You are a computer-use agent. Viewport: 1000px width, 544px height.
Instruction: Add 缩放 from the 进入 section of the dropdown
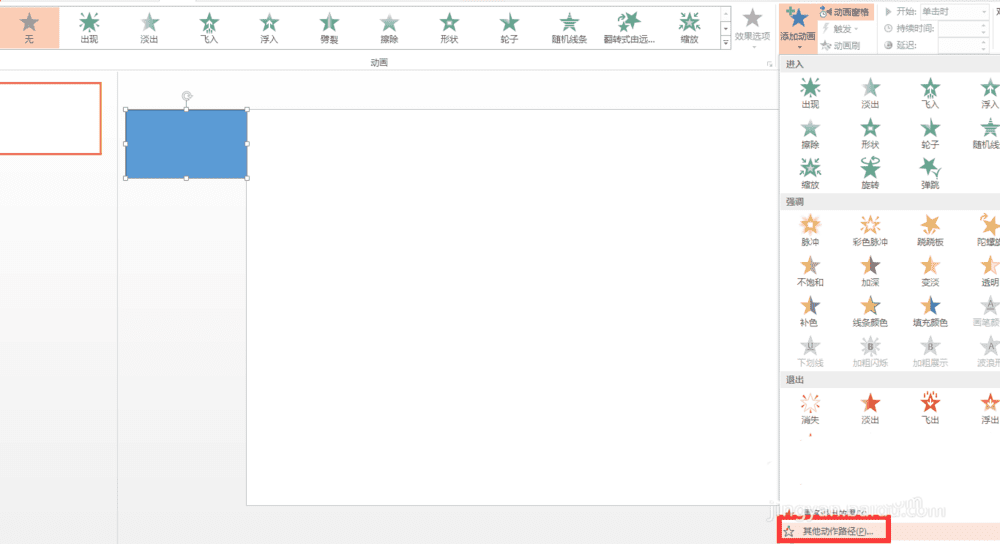810,173
